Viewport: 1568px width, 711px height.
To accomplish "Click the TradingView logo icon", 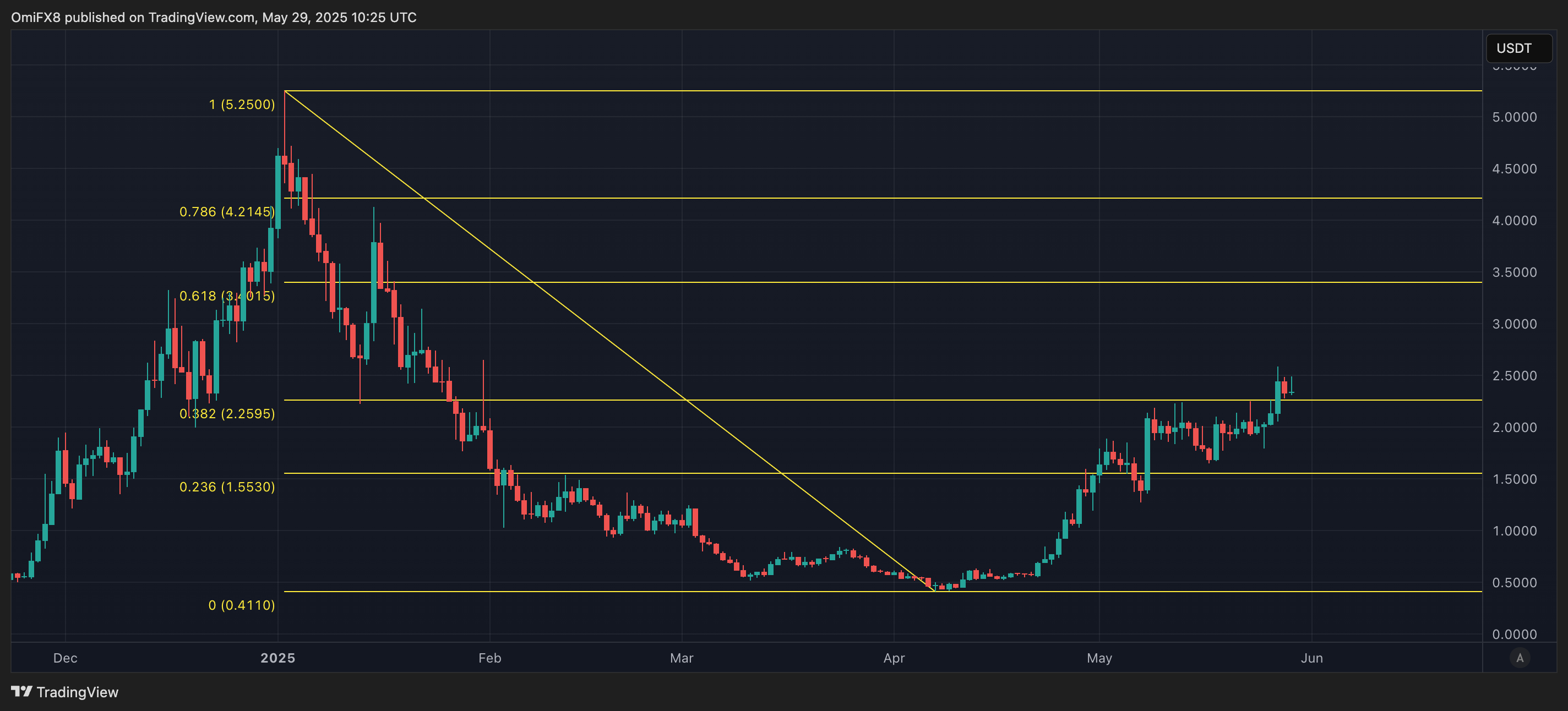I will click(x=21, y=692).
